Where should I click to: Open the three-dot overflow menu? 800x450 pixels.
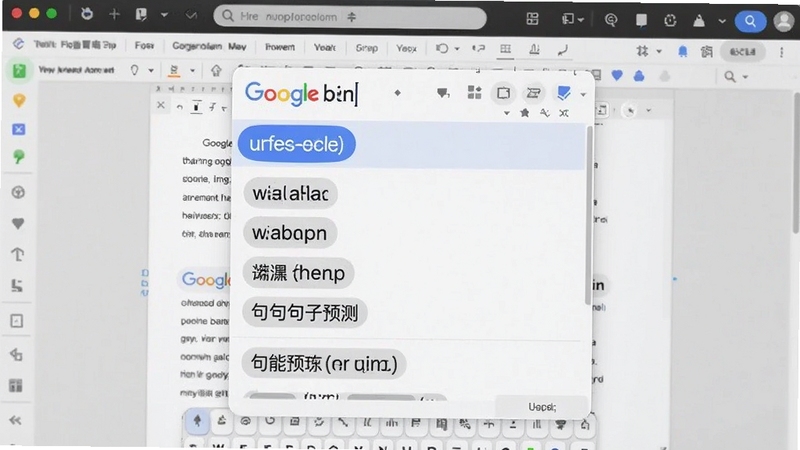click(781, 52)
